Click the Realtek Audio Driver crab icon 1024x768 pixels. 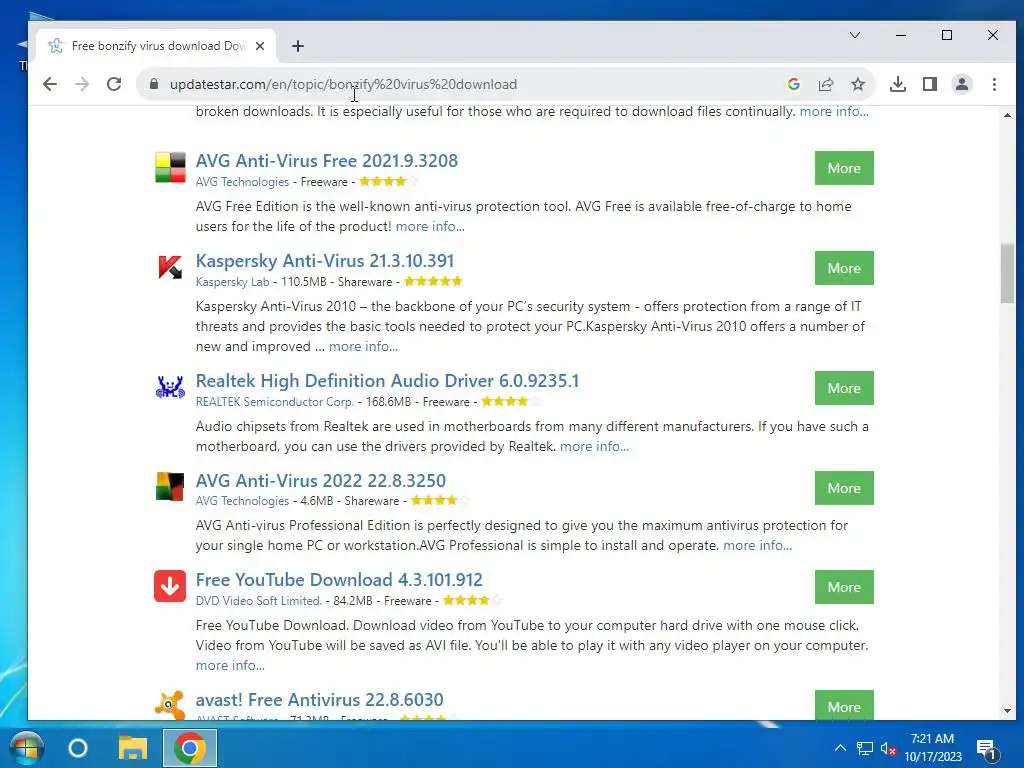pos(170,387)
